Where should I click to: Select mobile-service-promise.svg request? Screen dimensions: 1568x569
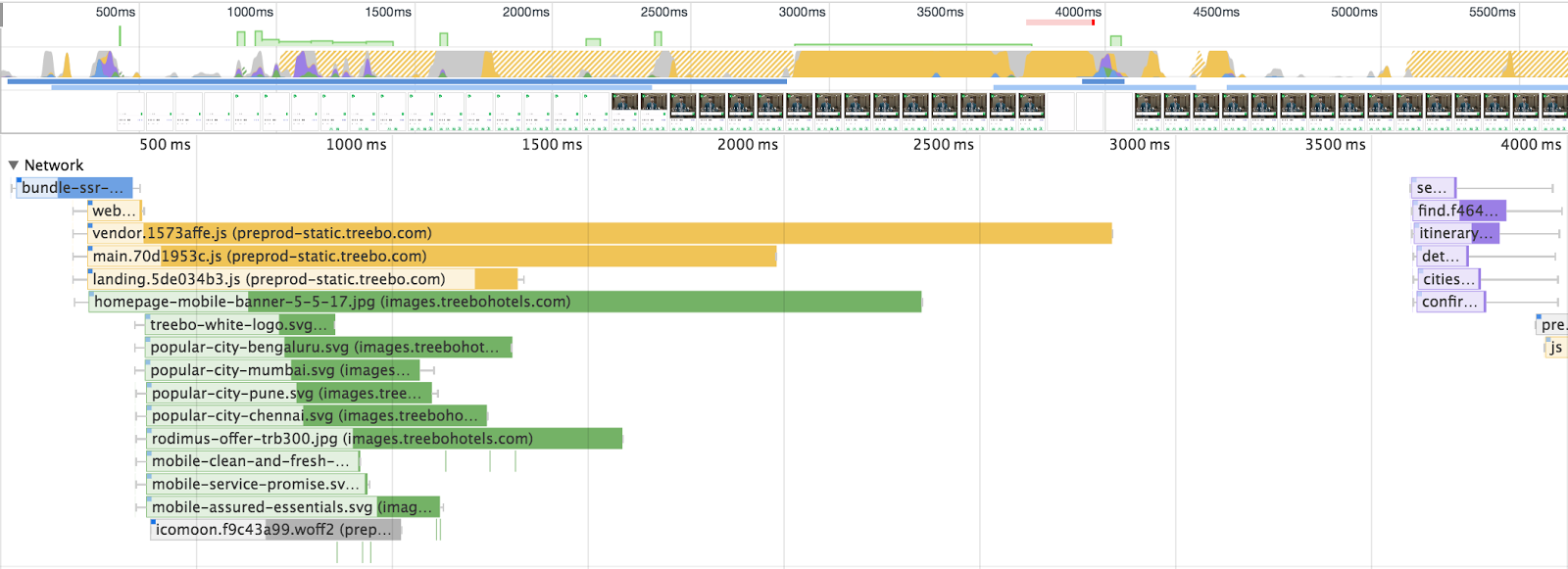[x=257, y=485]
